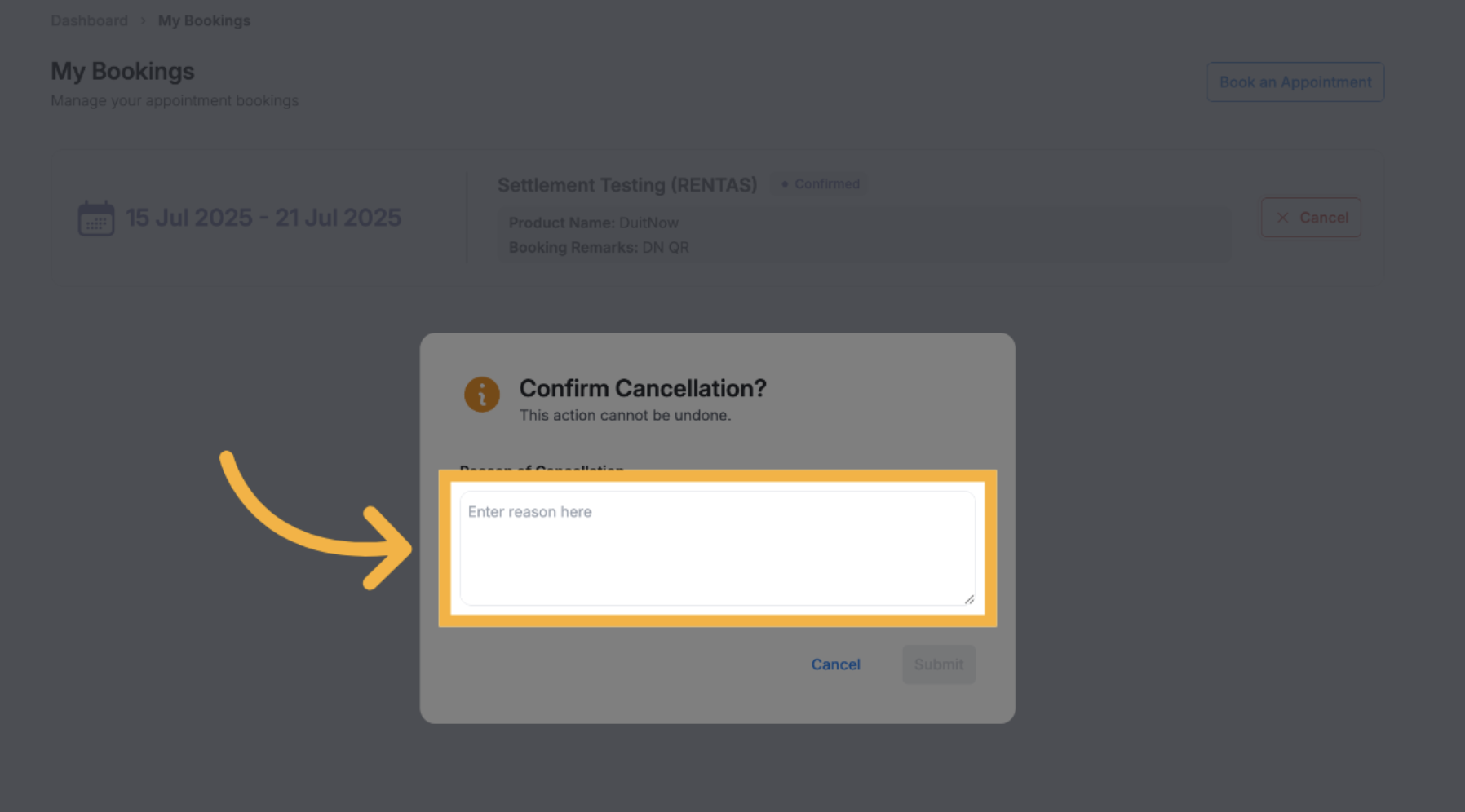Click the My Bookings page heading
The height and width of the screenshot is (812, 1465).
122,71
